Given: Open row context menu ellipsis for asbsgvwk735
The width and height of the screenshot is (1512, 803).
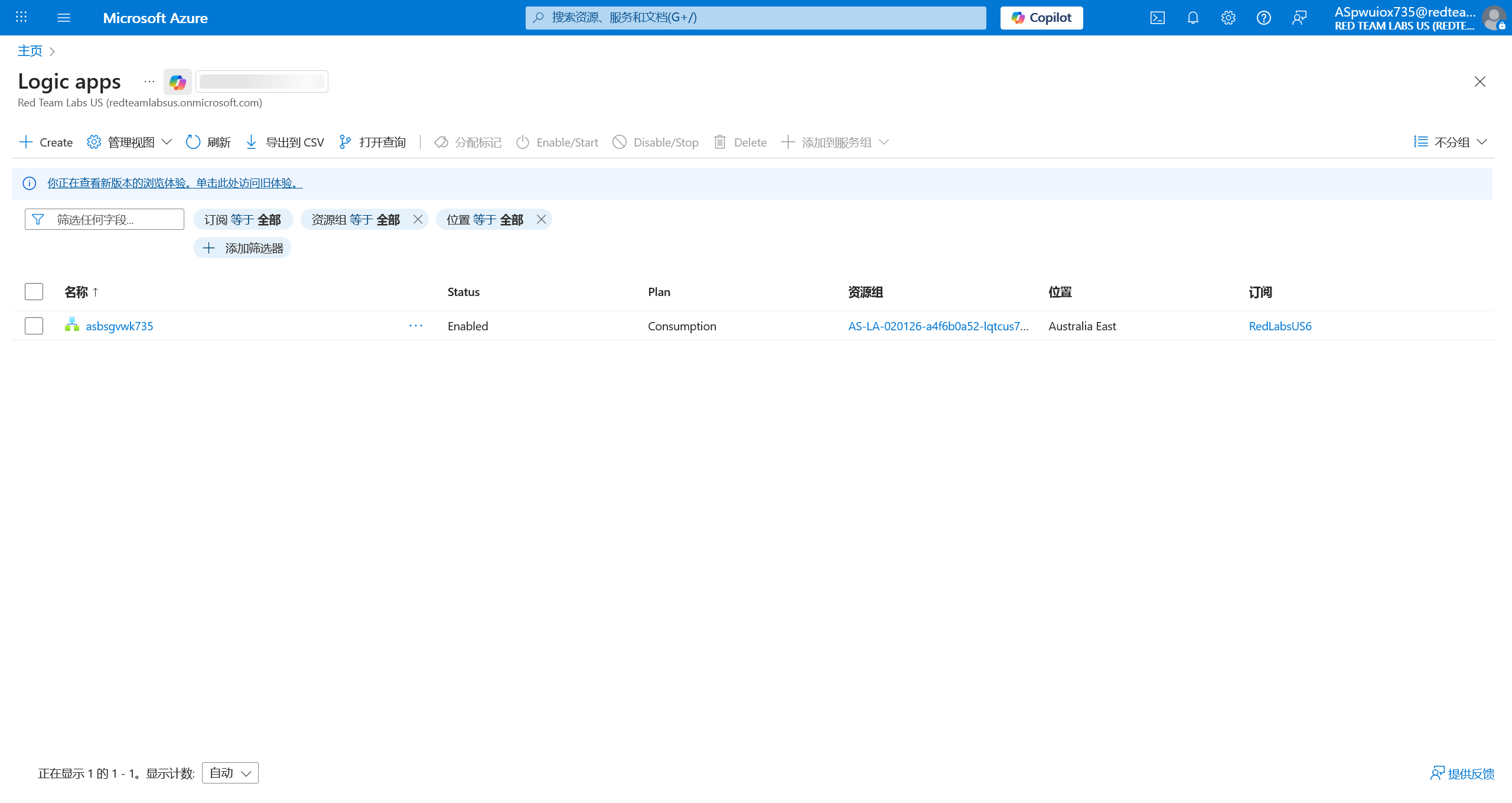Looking at the screenshot, I should click(416, 326).
